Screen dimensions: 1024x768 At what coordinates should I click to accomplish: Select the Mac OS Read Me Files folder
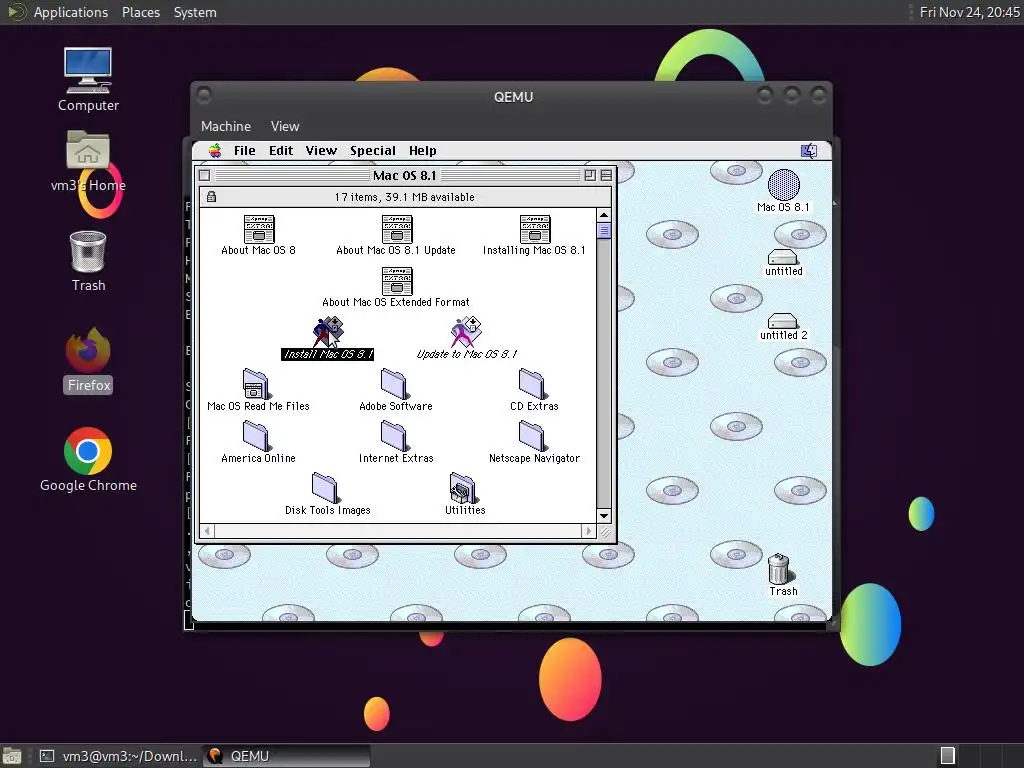pyautogui.click(x=255, y=384)
